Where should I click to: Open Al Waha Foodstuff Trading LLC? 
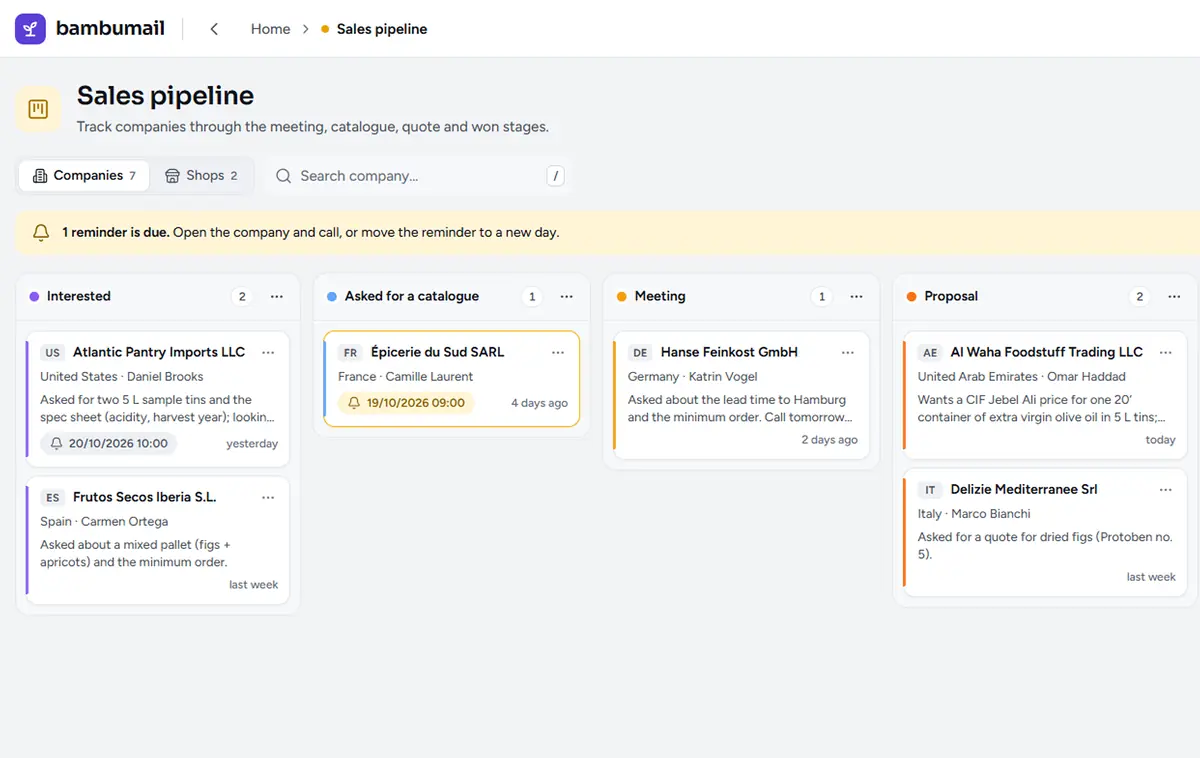tap(1046, 352)
